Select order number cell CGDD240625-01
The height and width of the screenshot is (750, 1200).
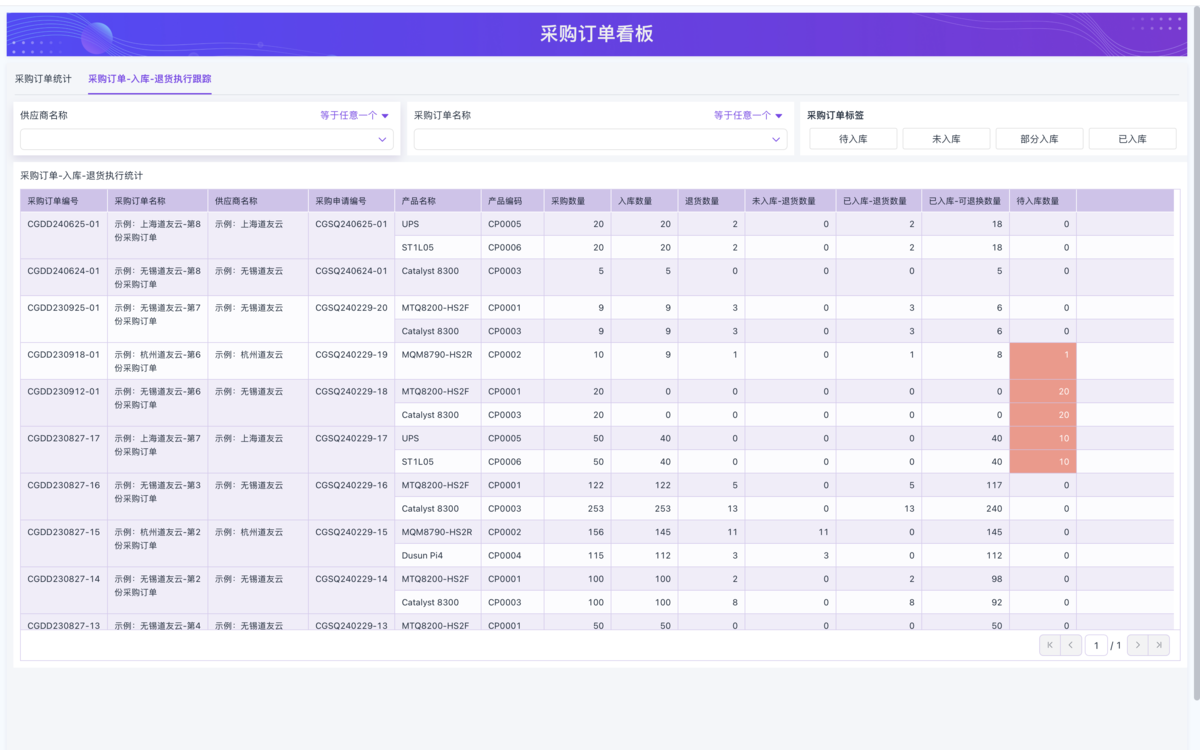[x=63, y=224]
